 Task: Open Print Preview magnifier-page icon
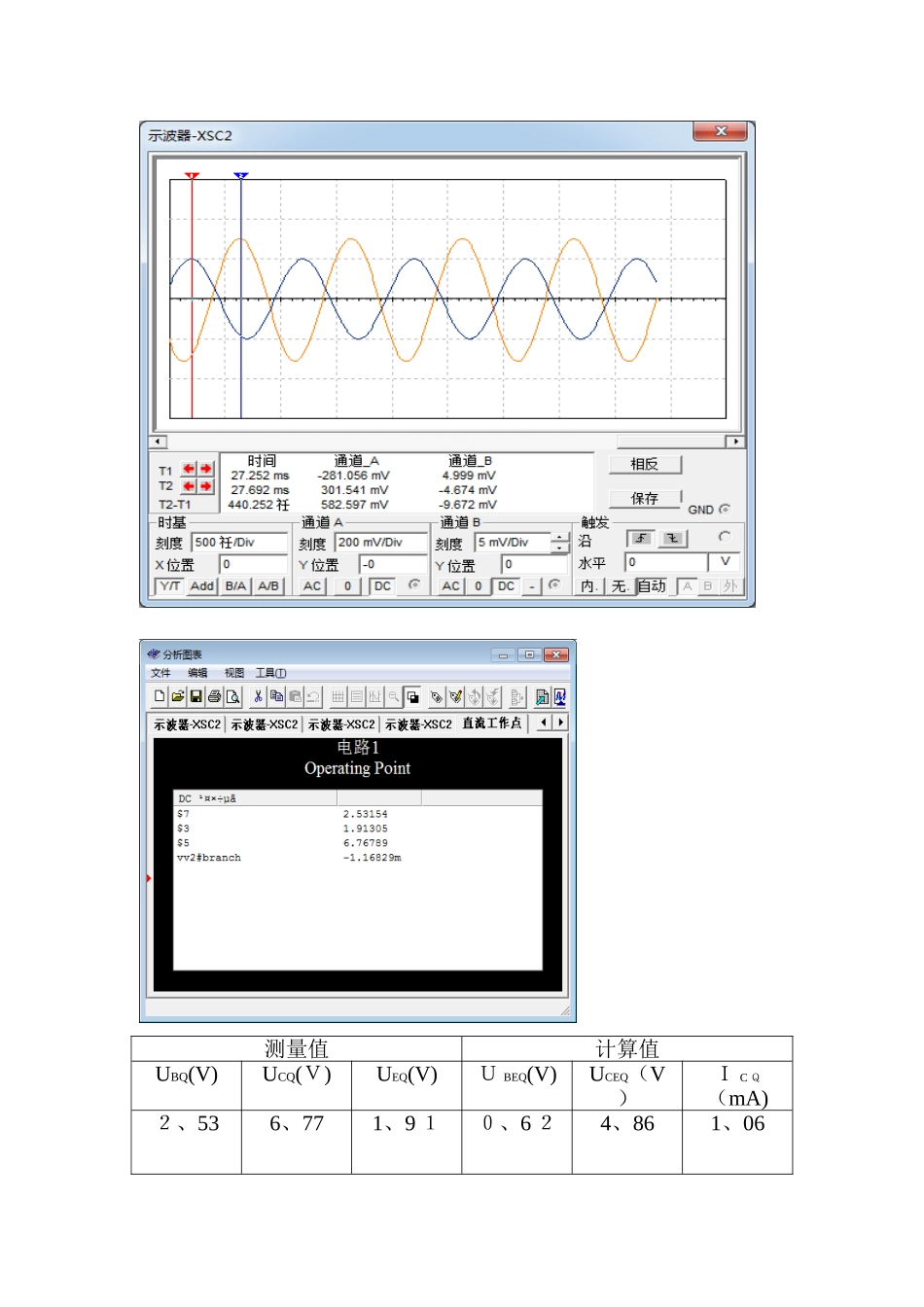233,696
